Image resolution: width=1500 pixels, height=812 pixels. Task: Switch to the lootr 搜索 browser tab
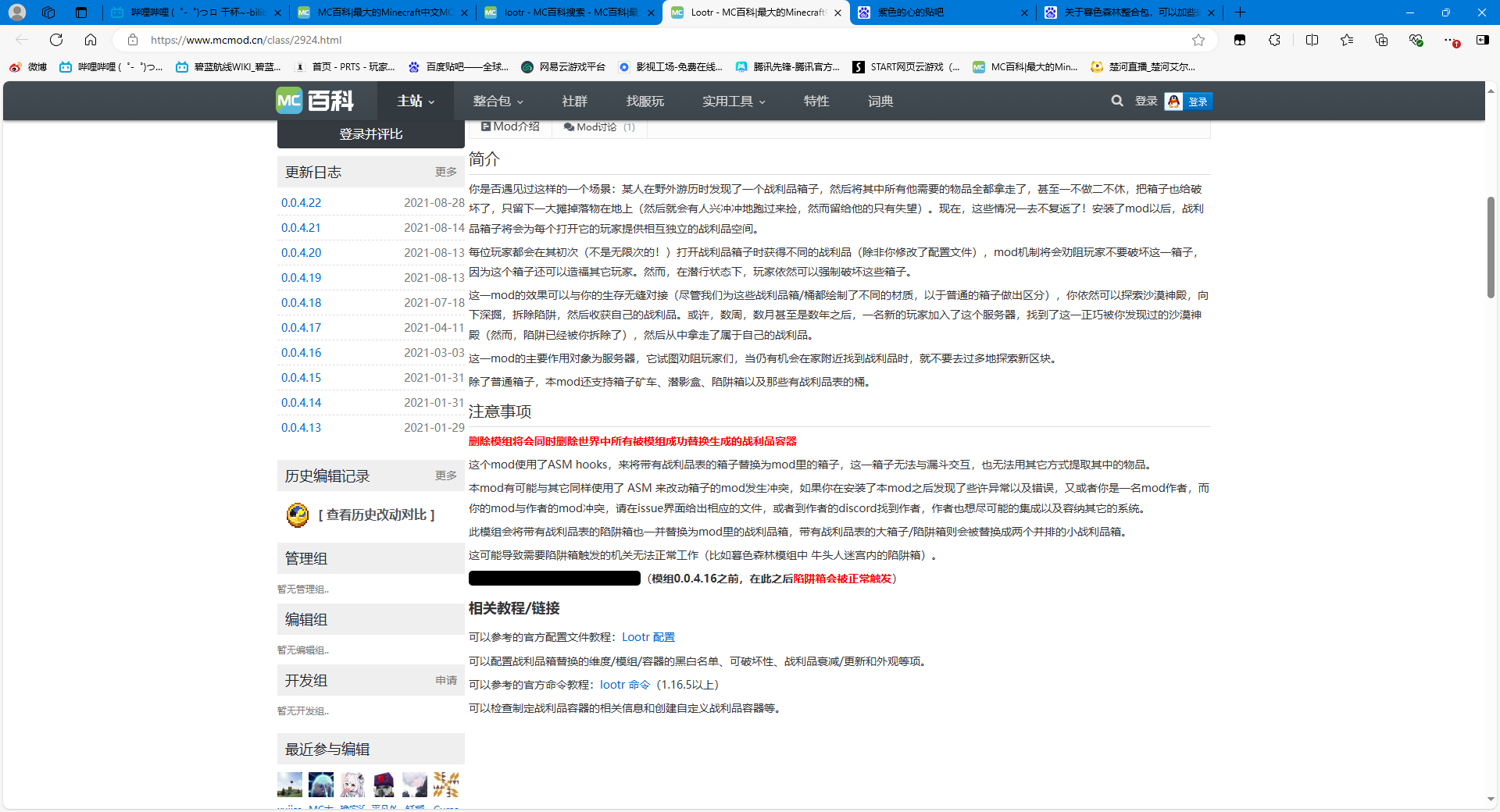[x=569, y=12]
